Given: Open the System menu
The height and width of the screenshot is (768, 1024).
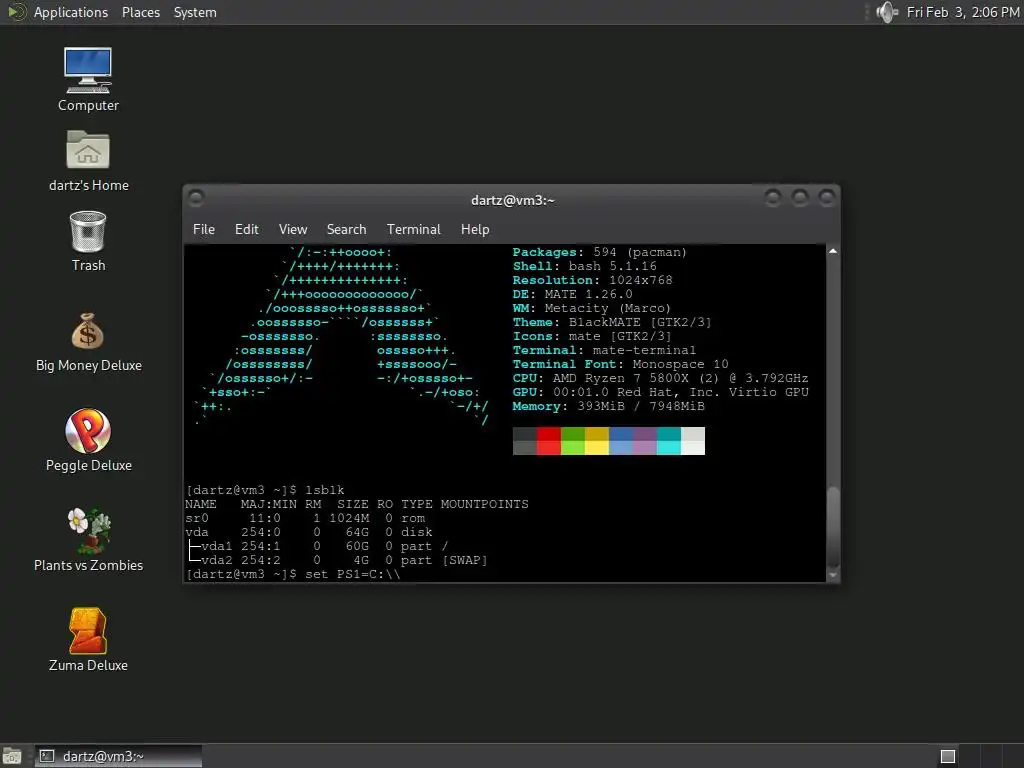Looking at the screenshot, I should click(x=195, y=12).
